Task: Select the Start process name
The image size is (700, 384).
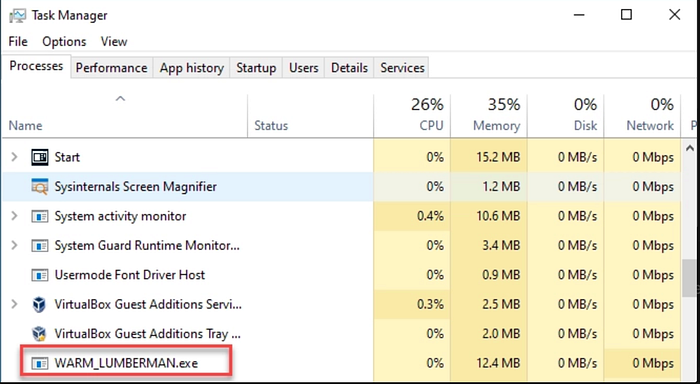Action: click(67, 157)
